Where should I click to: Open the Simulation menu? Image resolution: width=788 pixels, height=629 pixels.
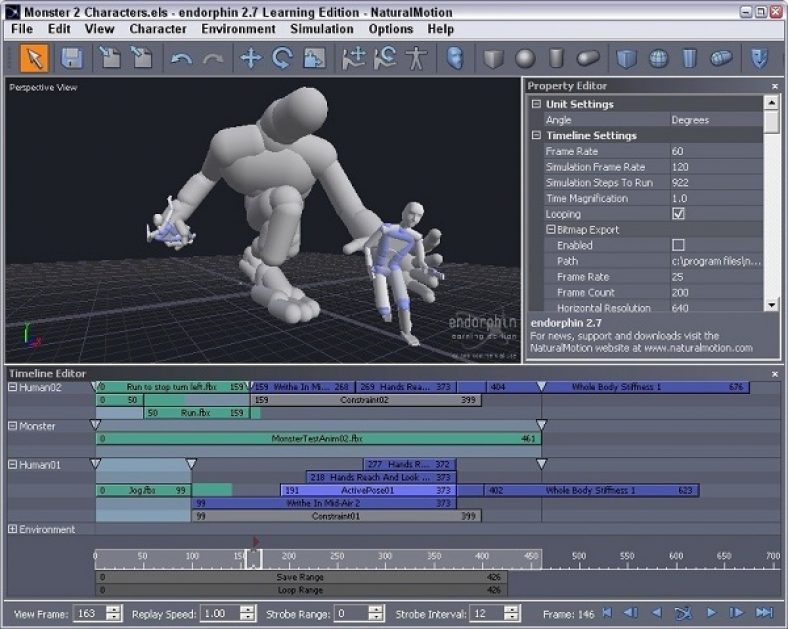(322, 29)
